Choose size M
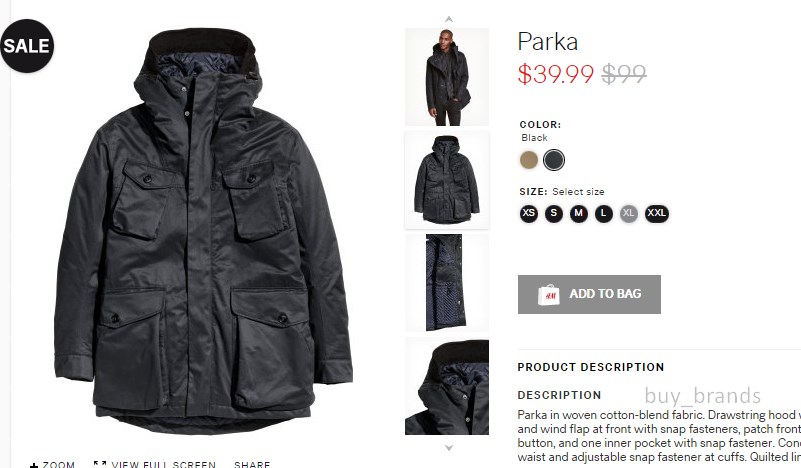The width and height of the screenshot is (801, 468). 579,213
